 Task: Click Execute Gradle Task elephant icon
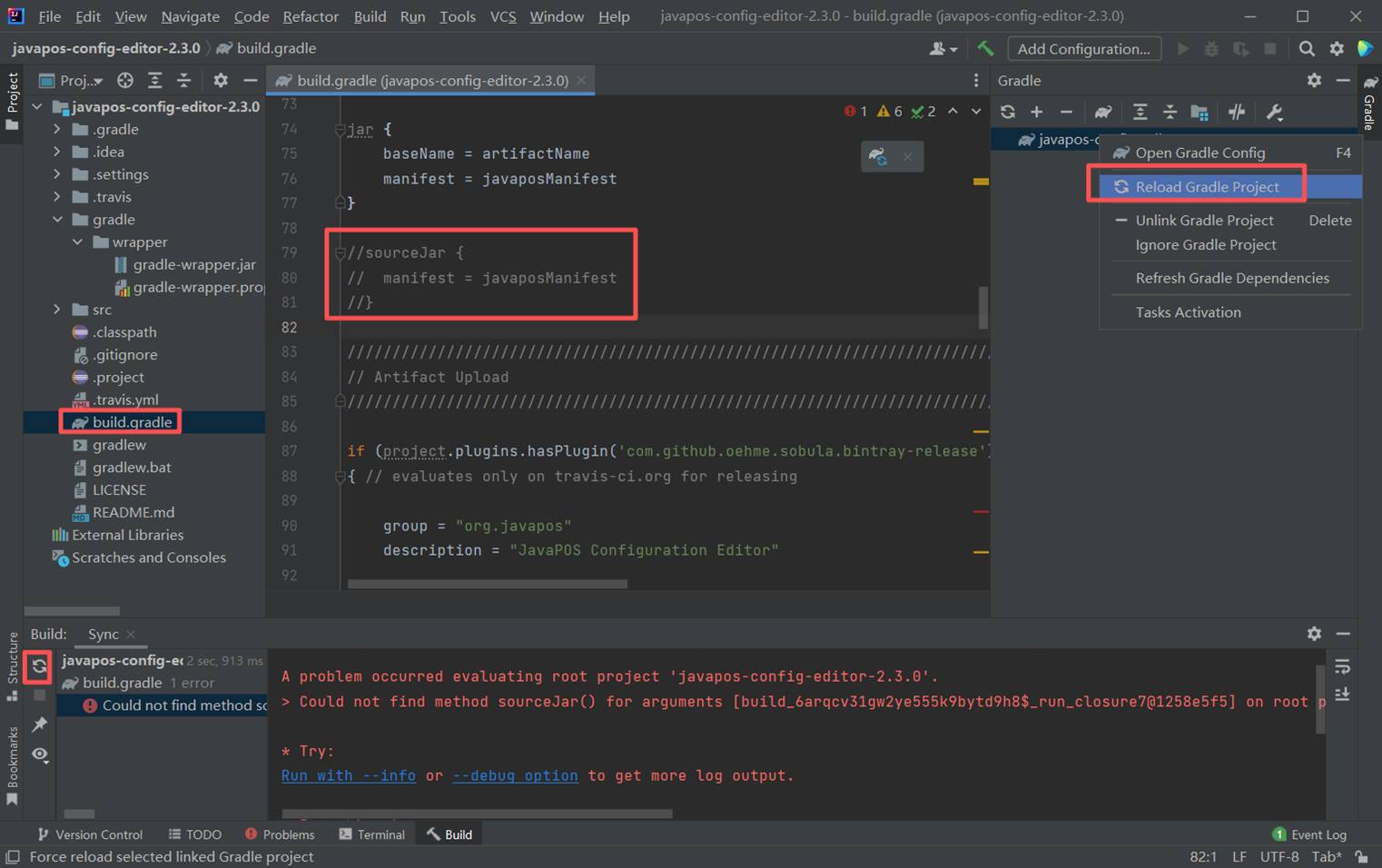click(x=1102, y=112)
